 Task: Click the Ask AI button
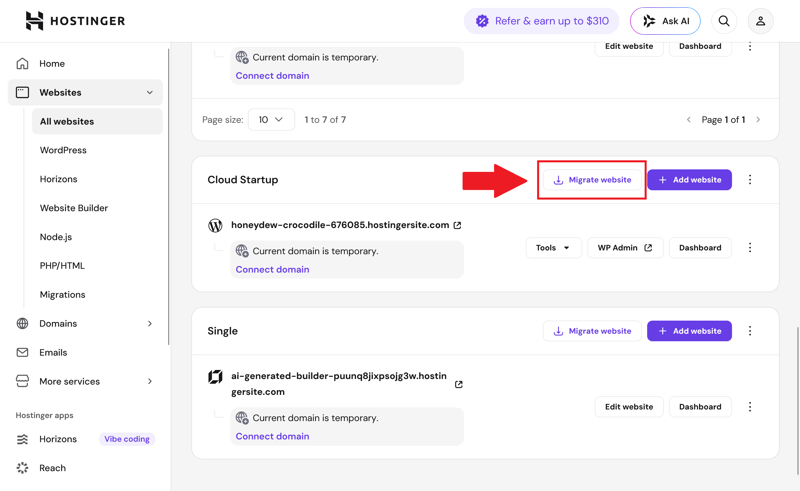[x=665, y=21]
